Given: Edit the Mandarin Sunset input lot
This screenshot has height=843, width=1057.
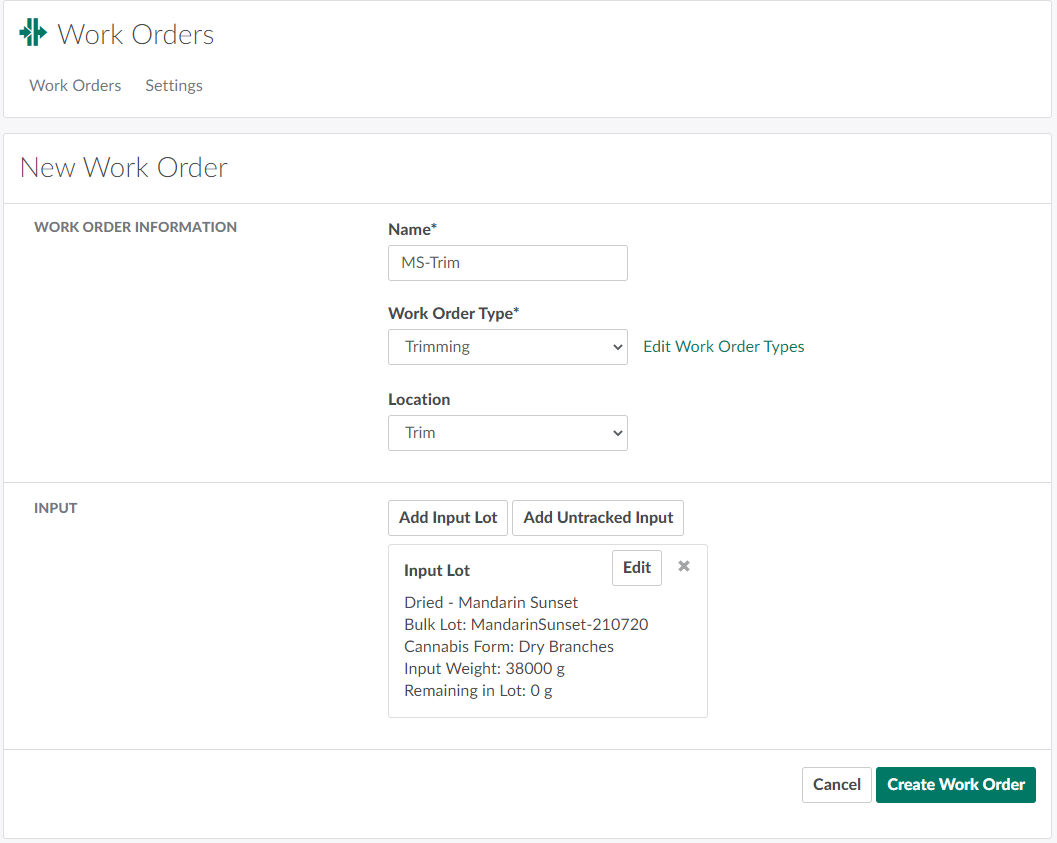Looking at the screenshot, I should (x=636, y=568).
